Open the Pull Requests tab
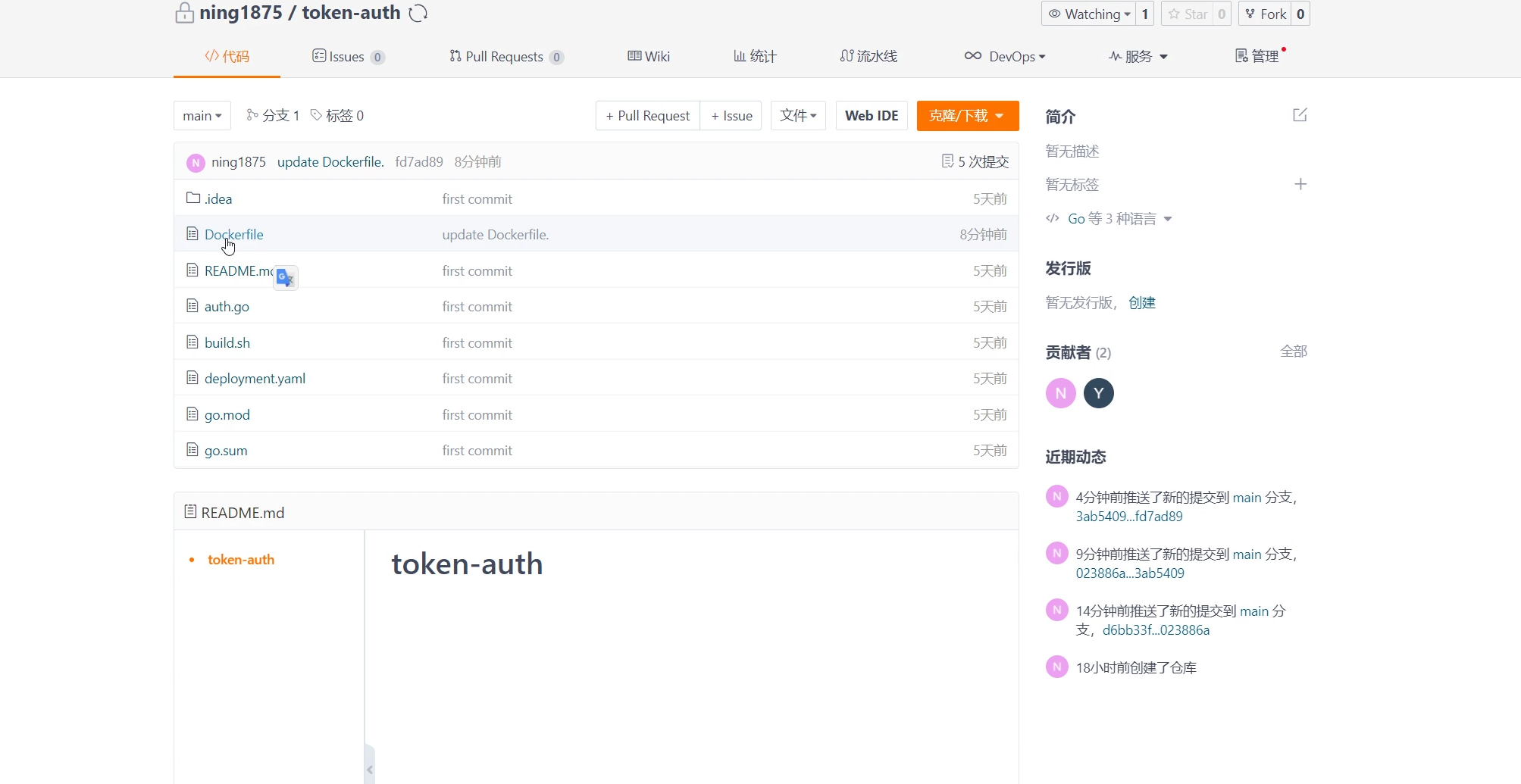The height and width of the screenshot is (784, 1521). (506, 57)
